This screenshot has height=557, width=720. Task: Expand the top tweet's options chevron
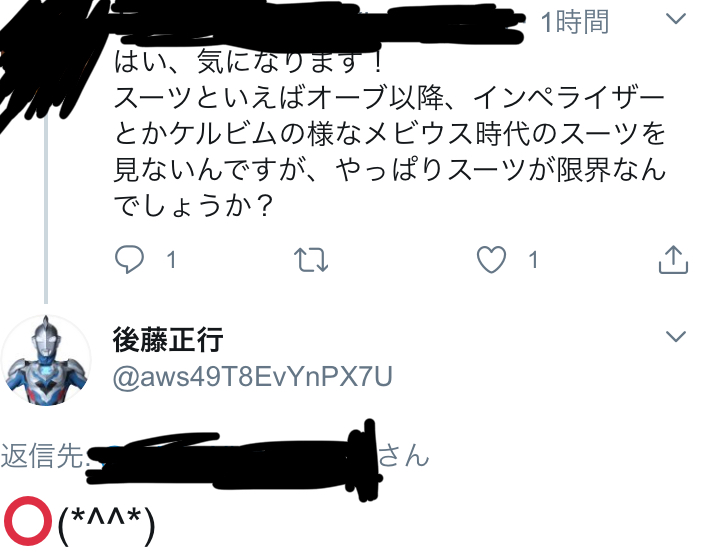[x=675, y=19]
